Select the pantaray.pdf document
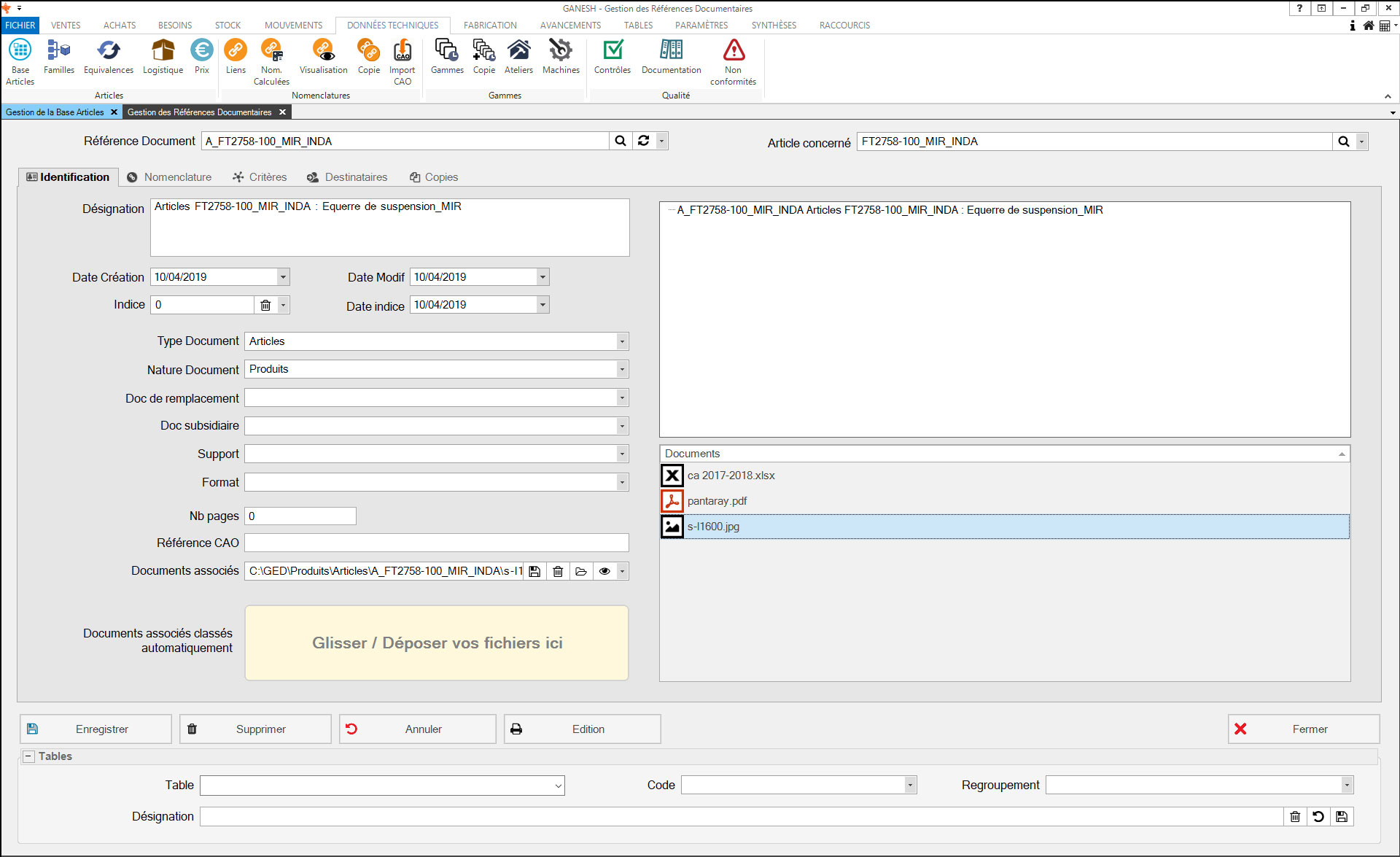Viewport: 1400px width, 857px height. tap(717, 501)
